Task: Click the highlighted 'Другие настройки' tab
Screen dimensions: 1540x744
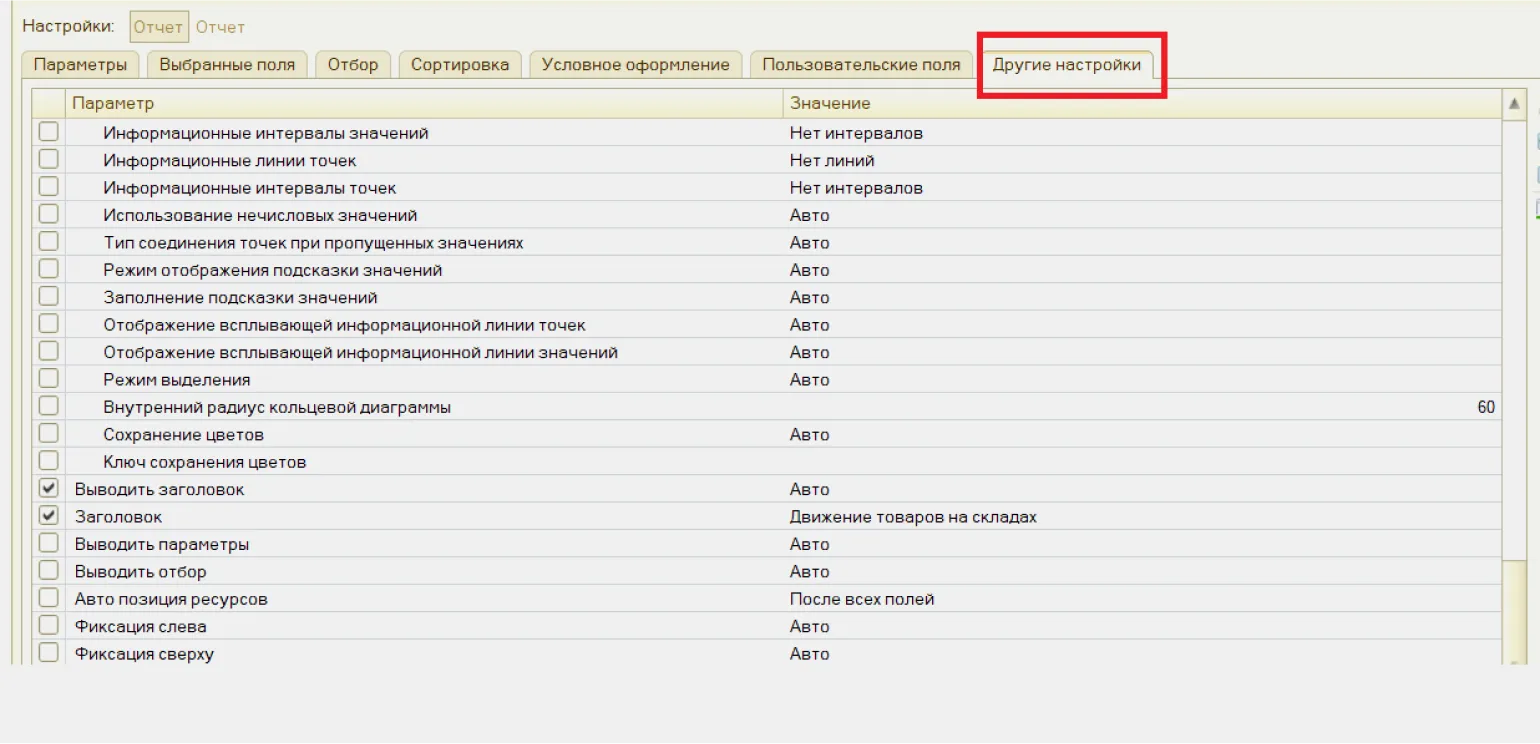Action: pos(1066,65)
